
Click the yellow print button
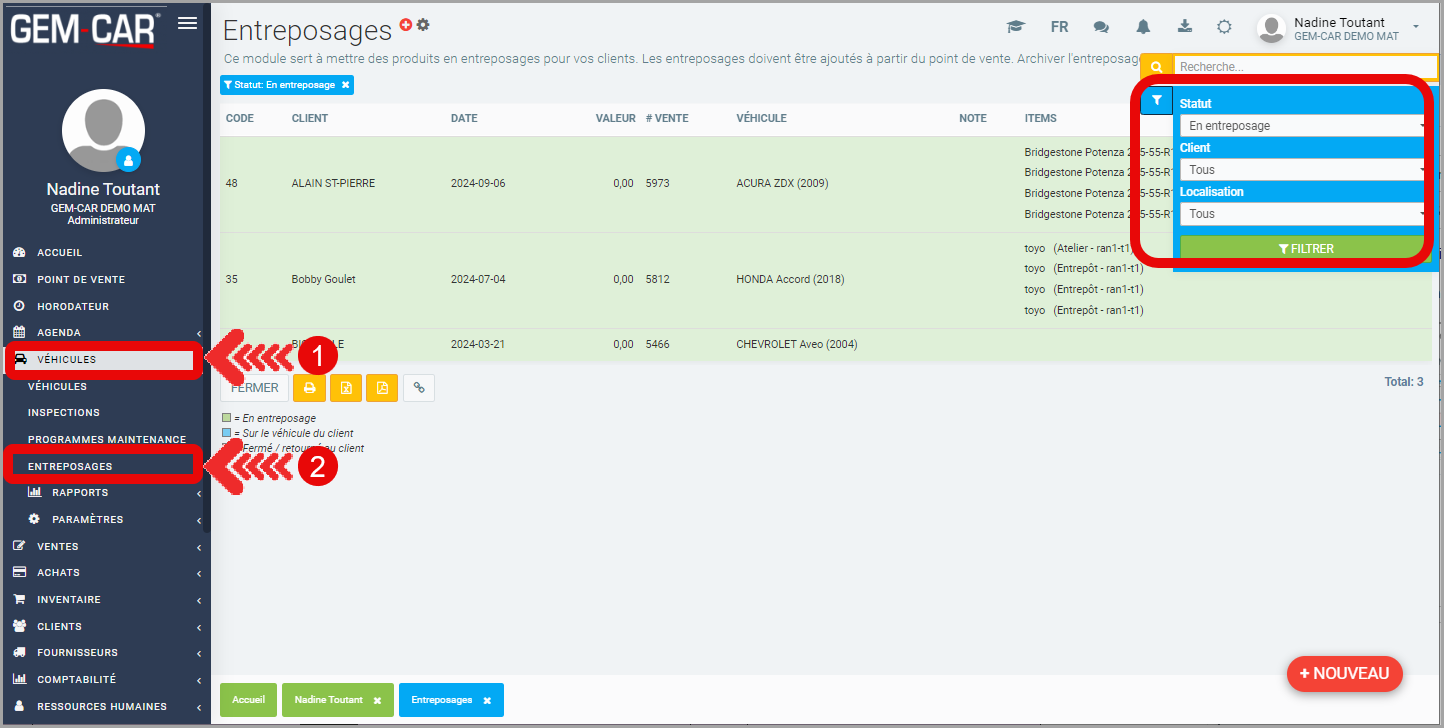pyautogui.click(x=309, y=388)
